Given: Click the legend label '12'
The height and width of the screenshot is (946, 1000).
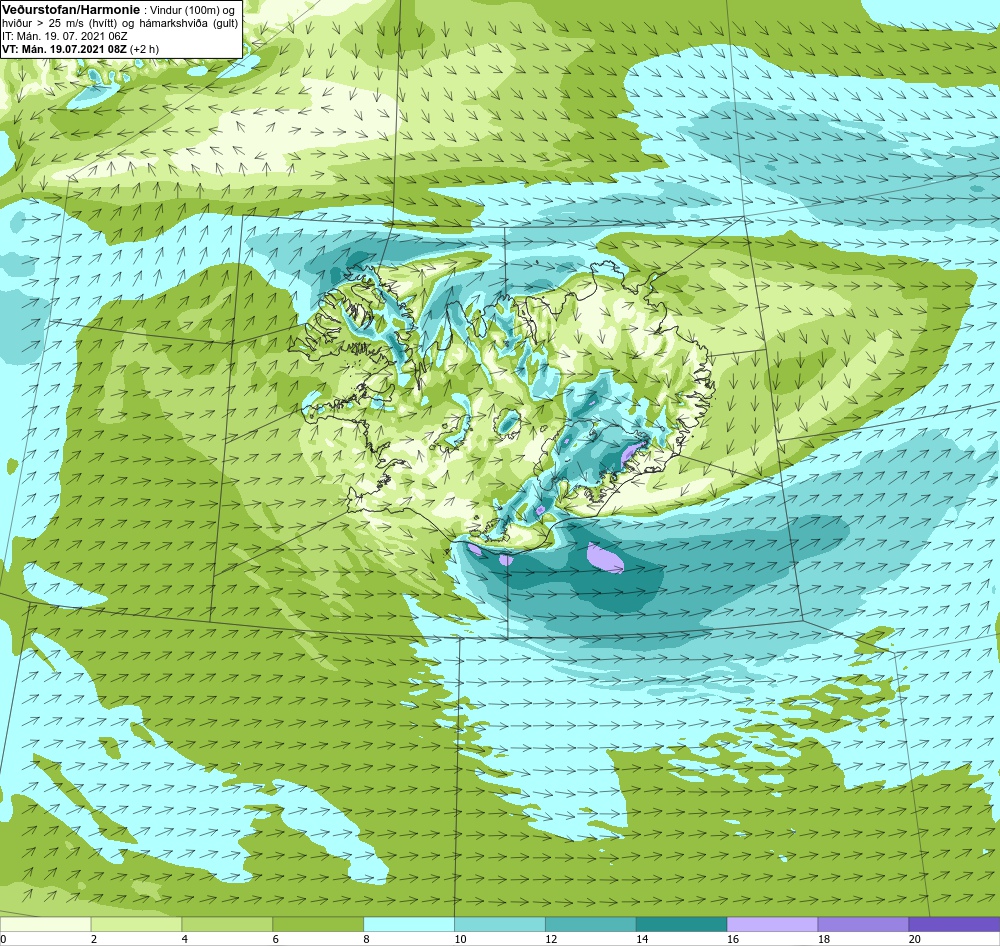Looking at the screenshot, I should (x=551, y=939).
